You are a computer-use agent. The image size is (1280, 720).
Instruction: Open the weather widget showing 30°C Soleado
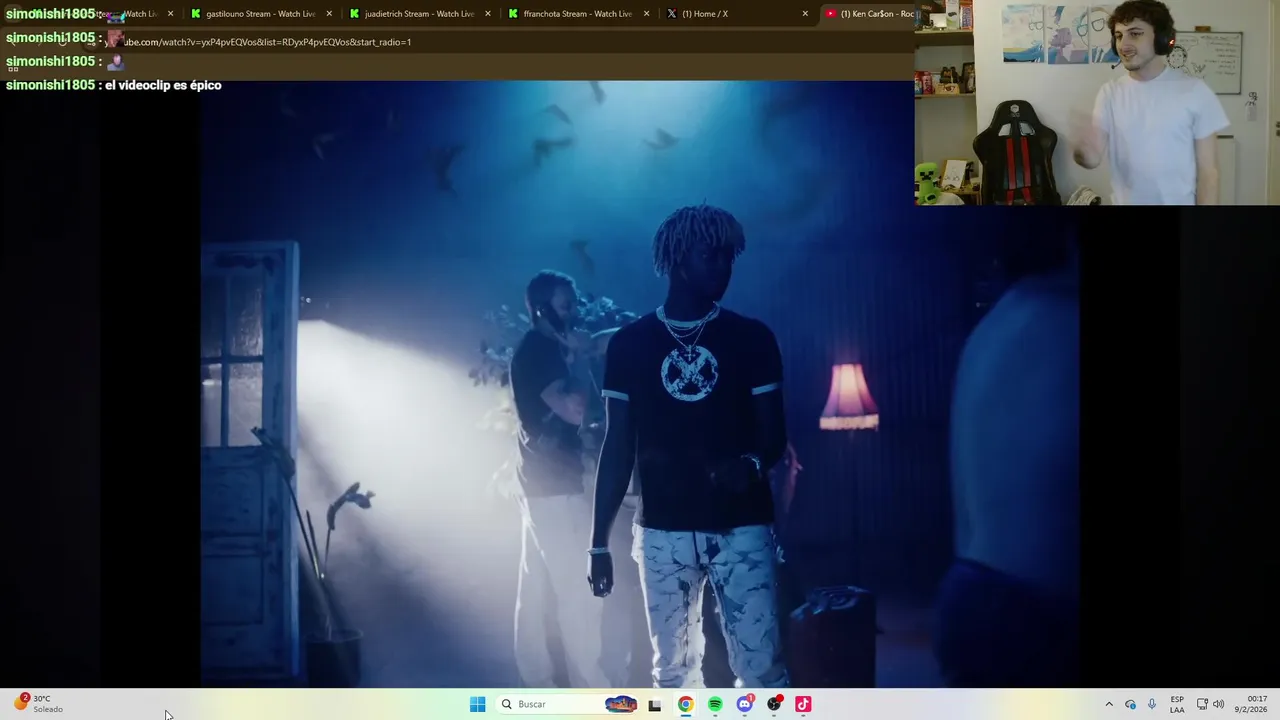coord(40,704)
